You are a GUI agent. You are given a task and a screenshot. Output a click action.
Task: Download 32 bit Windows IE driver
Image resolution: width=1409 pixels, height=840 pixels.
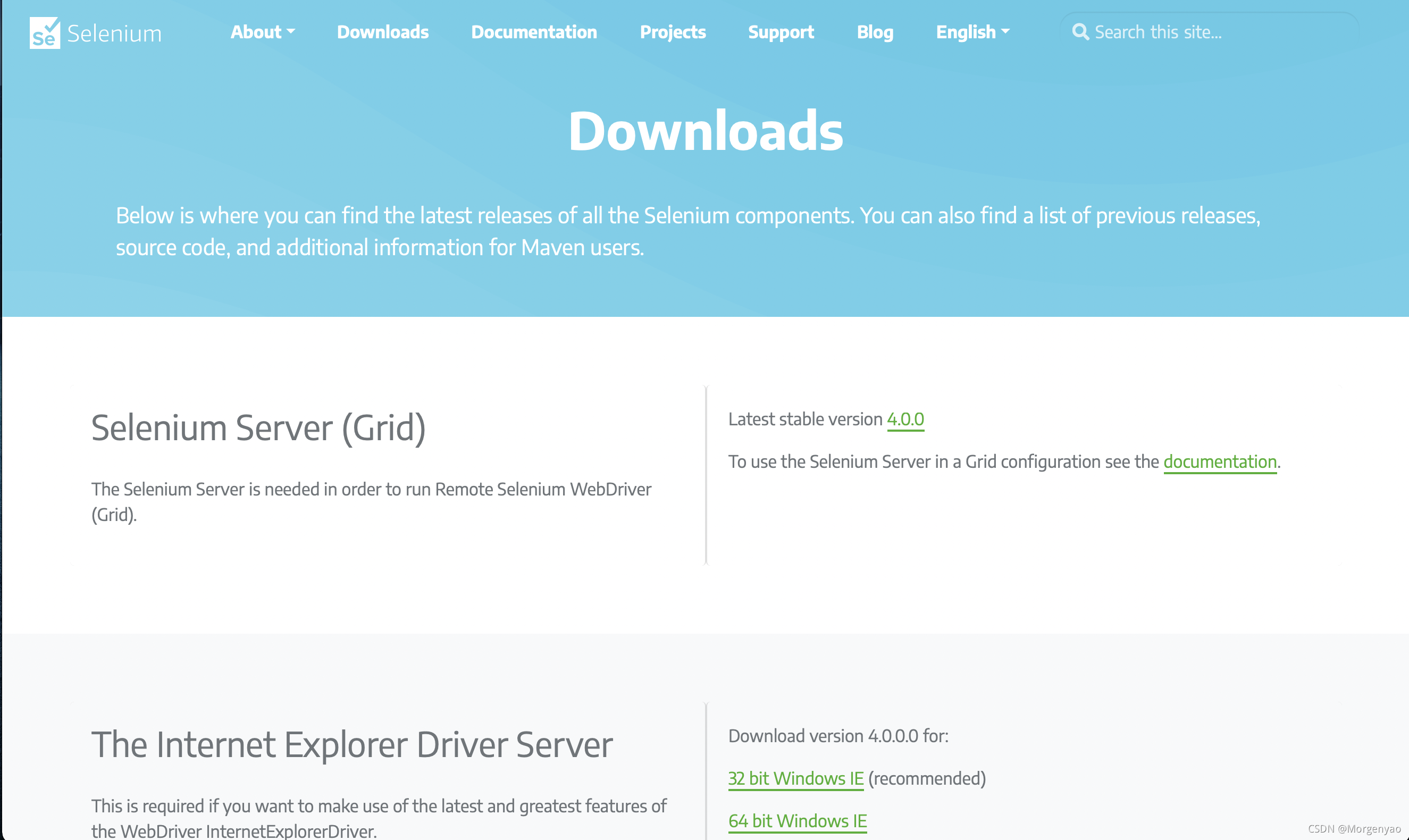coord(795,778)
